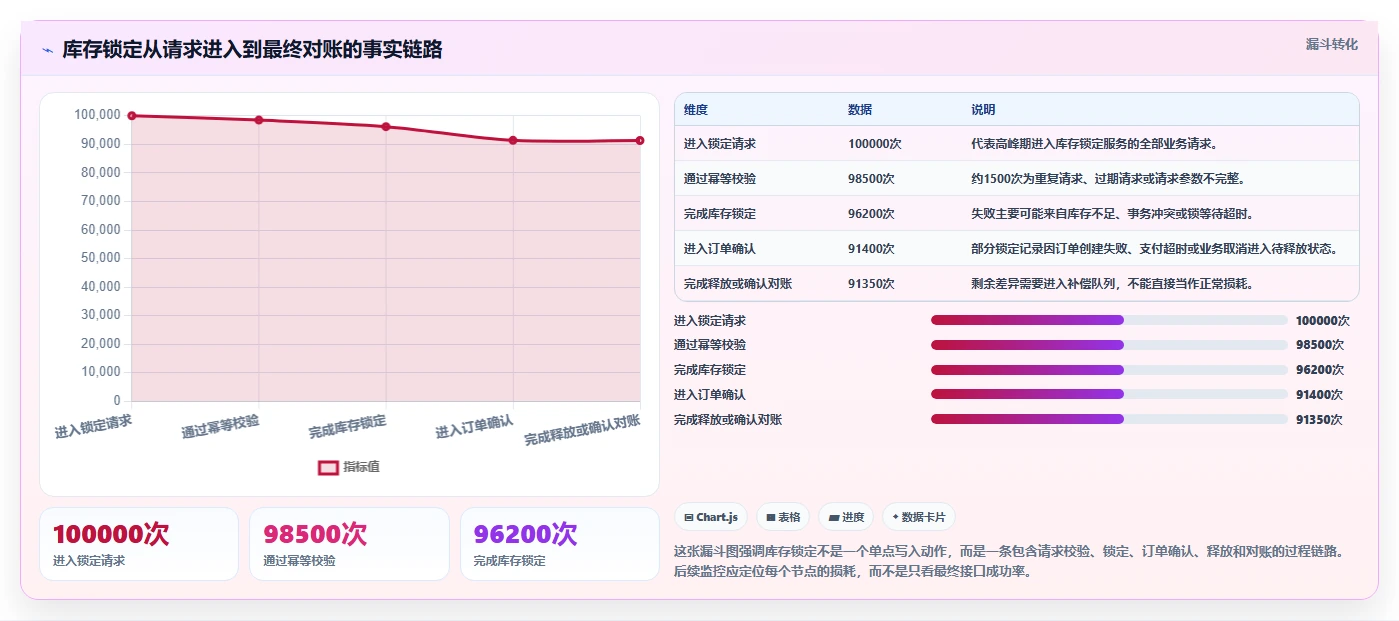The width and height of the screenshot is (1399, 621).
Task: Click the heading 库存锁定从请求进入到最终对账的事实链路
Action: [x=252, y=50]
